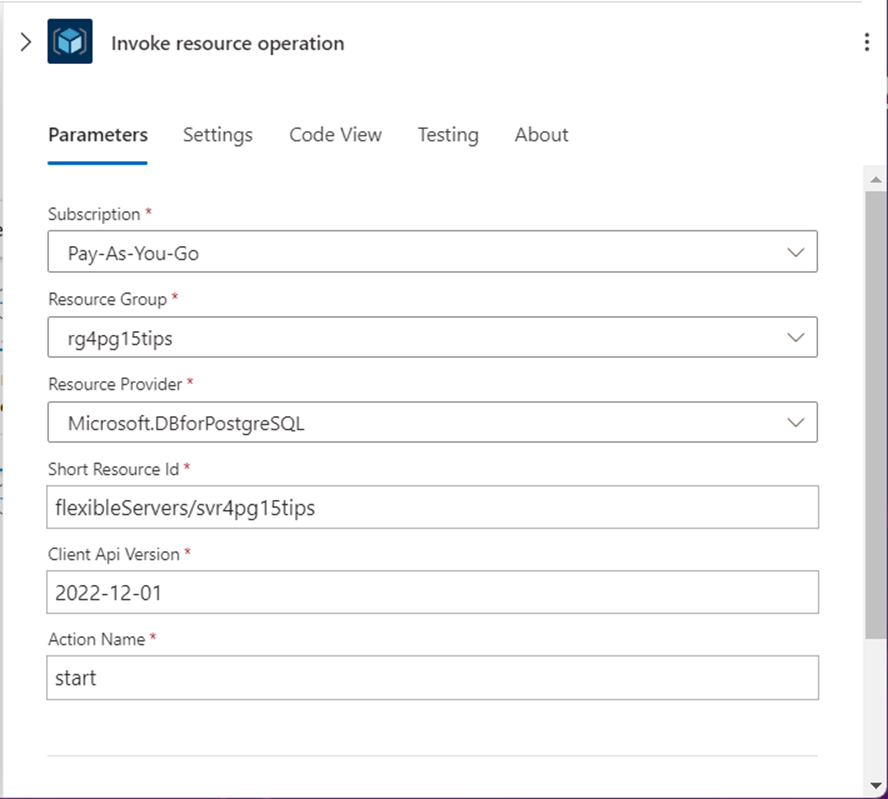Collapse the Invoke resource operation panel chevron

pyautogui.click(x=26, y=43)
